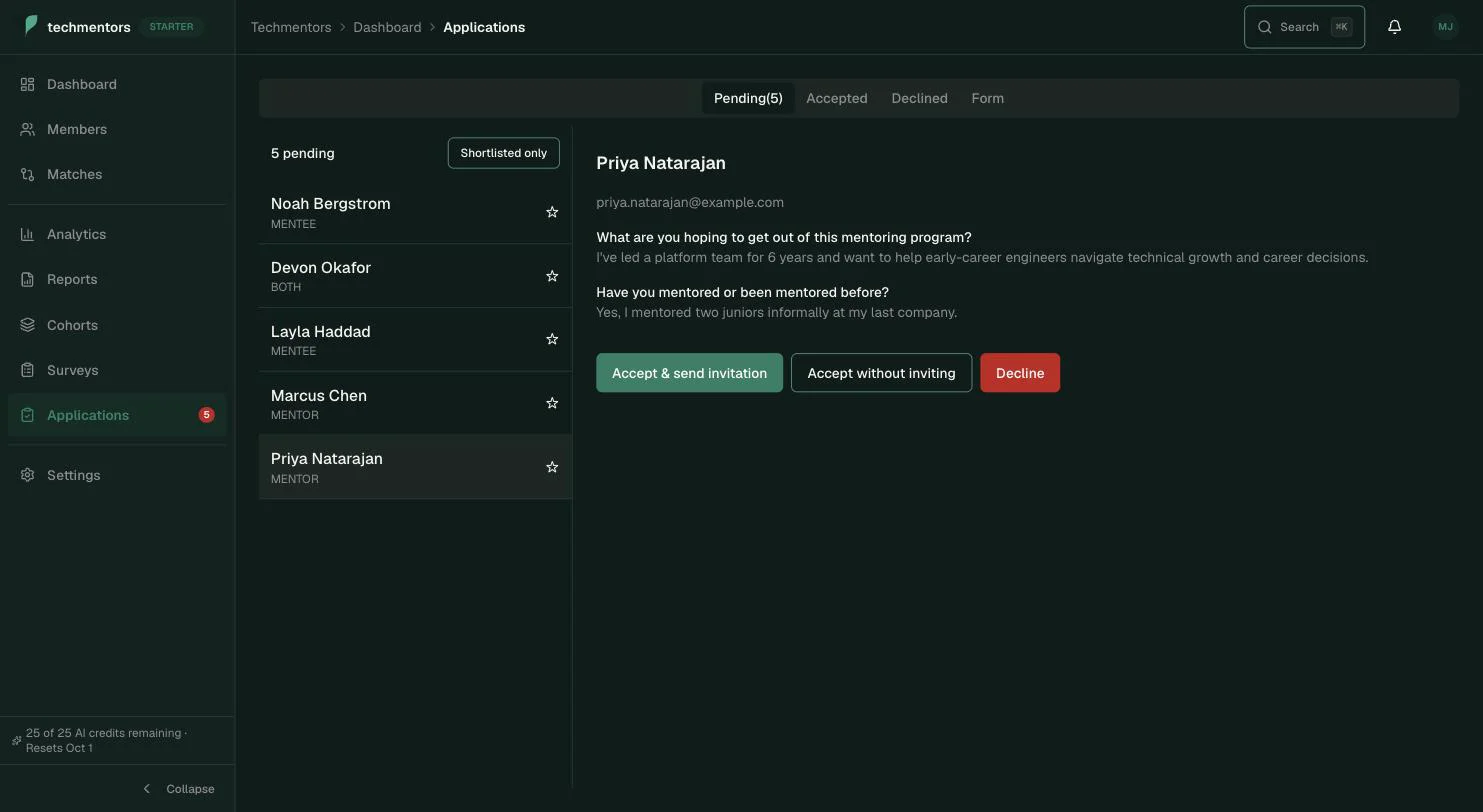This screenshot has width=1483, height=812.
Task: Star Marcus Chen's application
Action: pos(552,403)
